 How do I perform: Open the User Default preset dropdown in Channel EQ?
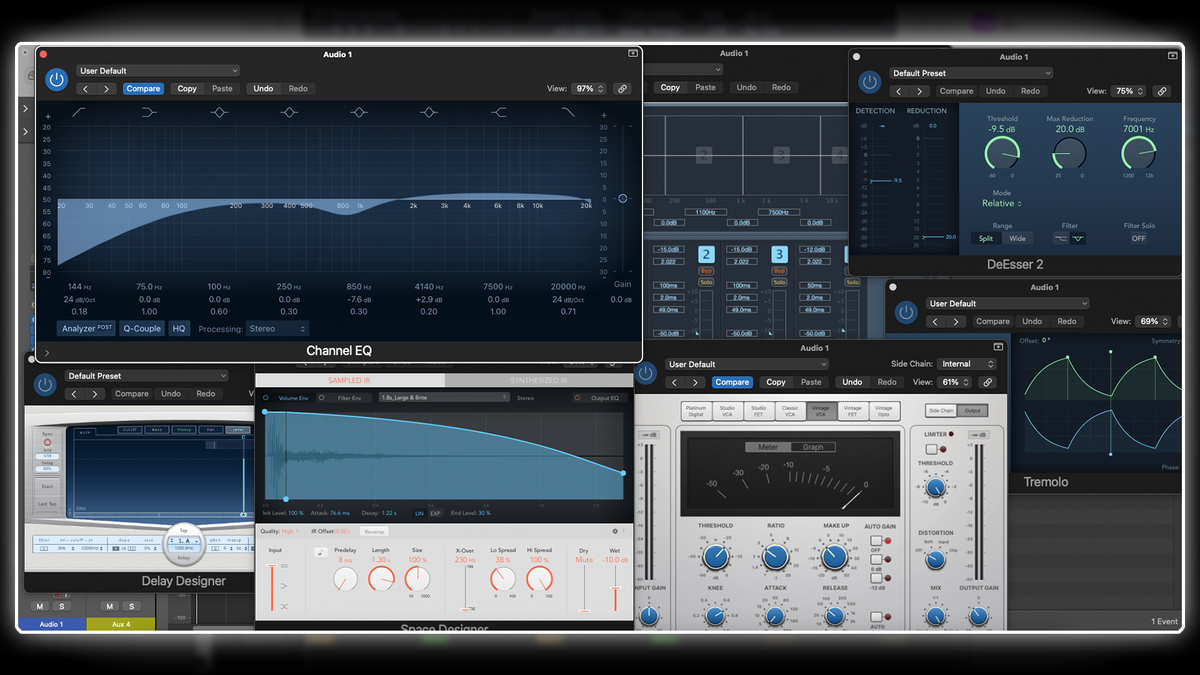coord(157,70)
